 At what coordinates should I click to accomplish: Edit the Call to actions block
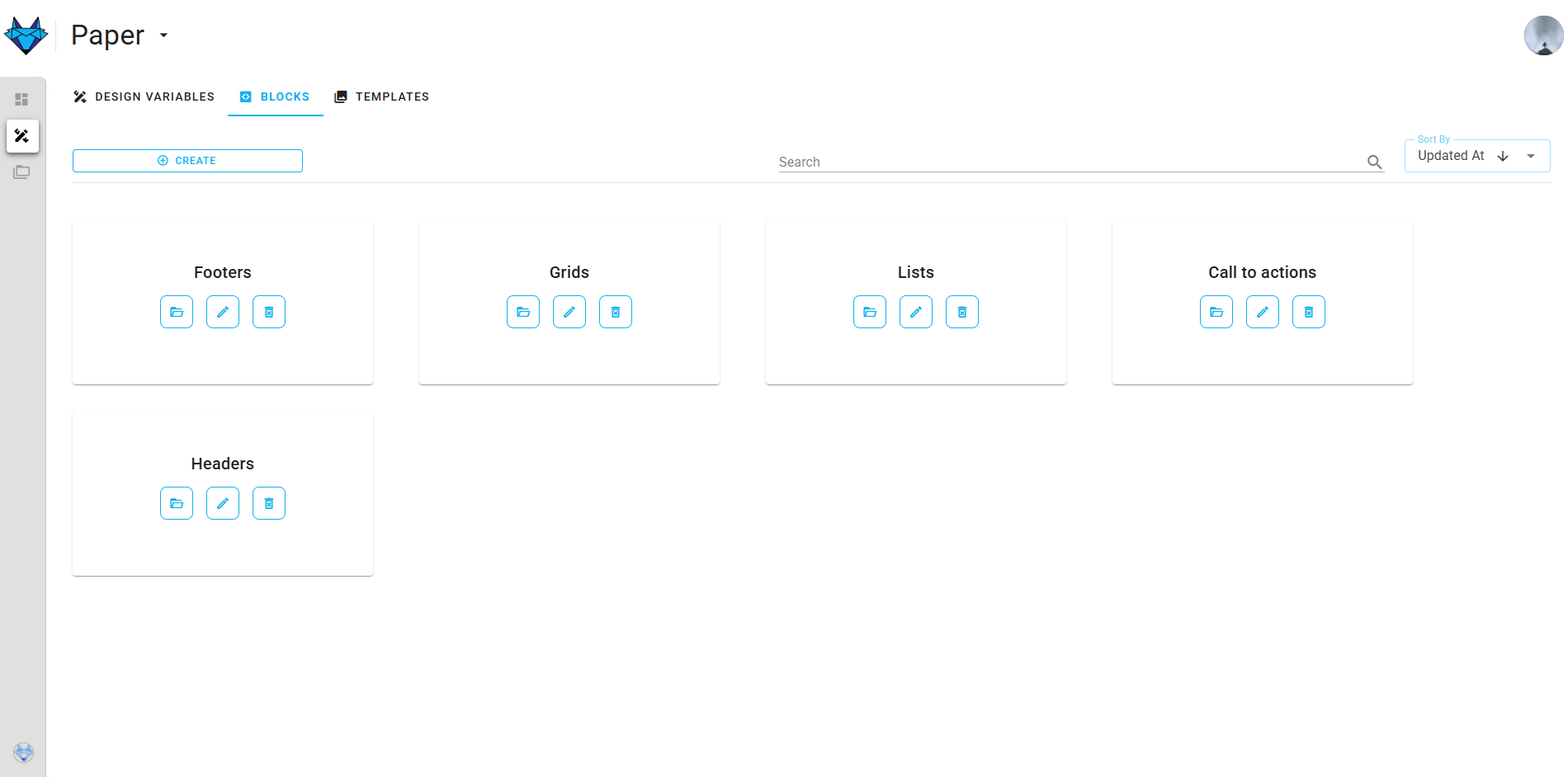click(x=1263, y=312)
